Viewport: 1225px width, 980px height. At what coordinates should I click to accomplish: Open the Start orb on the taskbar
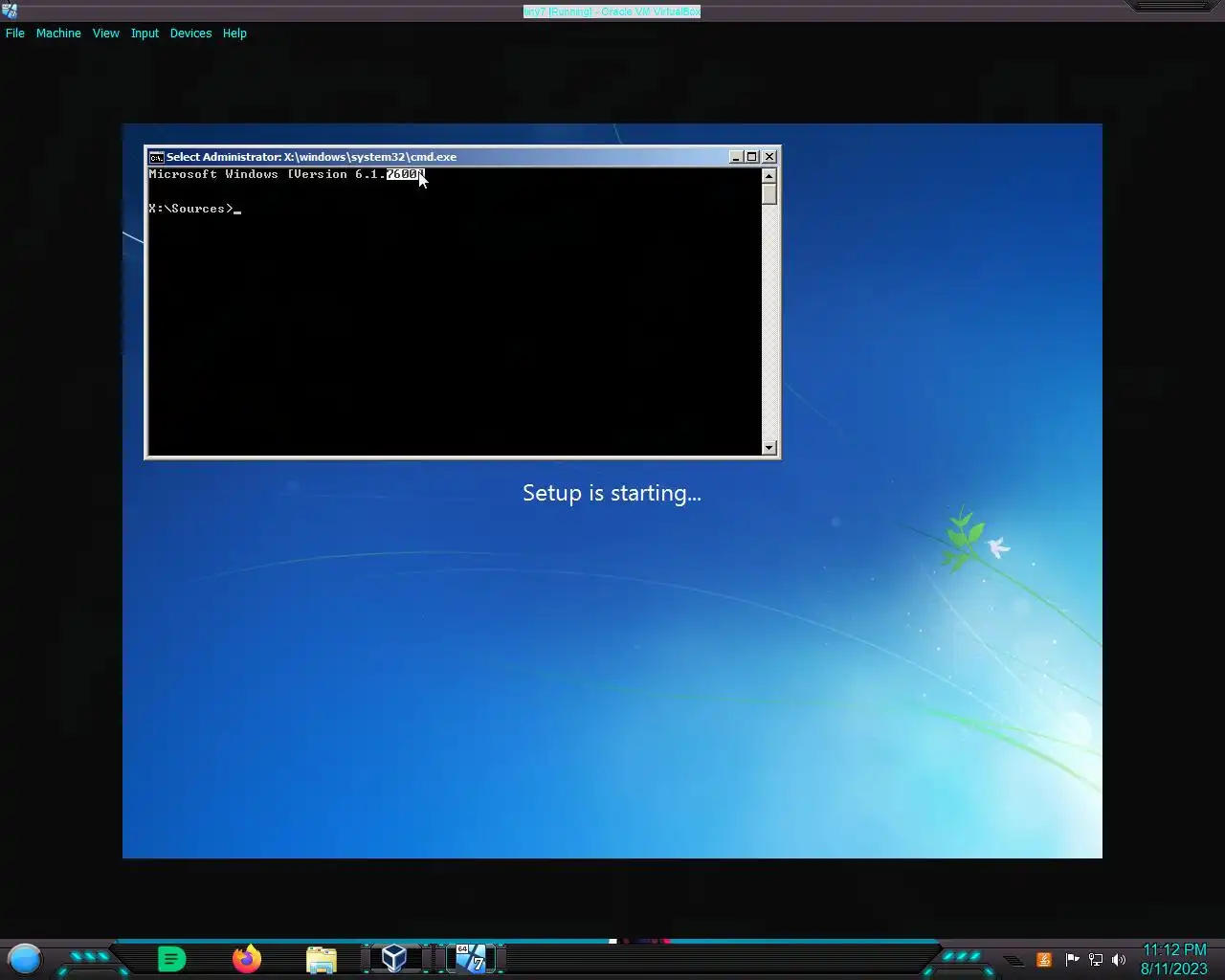pos(25,958)
